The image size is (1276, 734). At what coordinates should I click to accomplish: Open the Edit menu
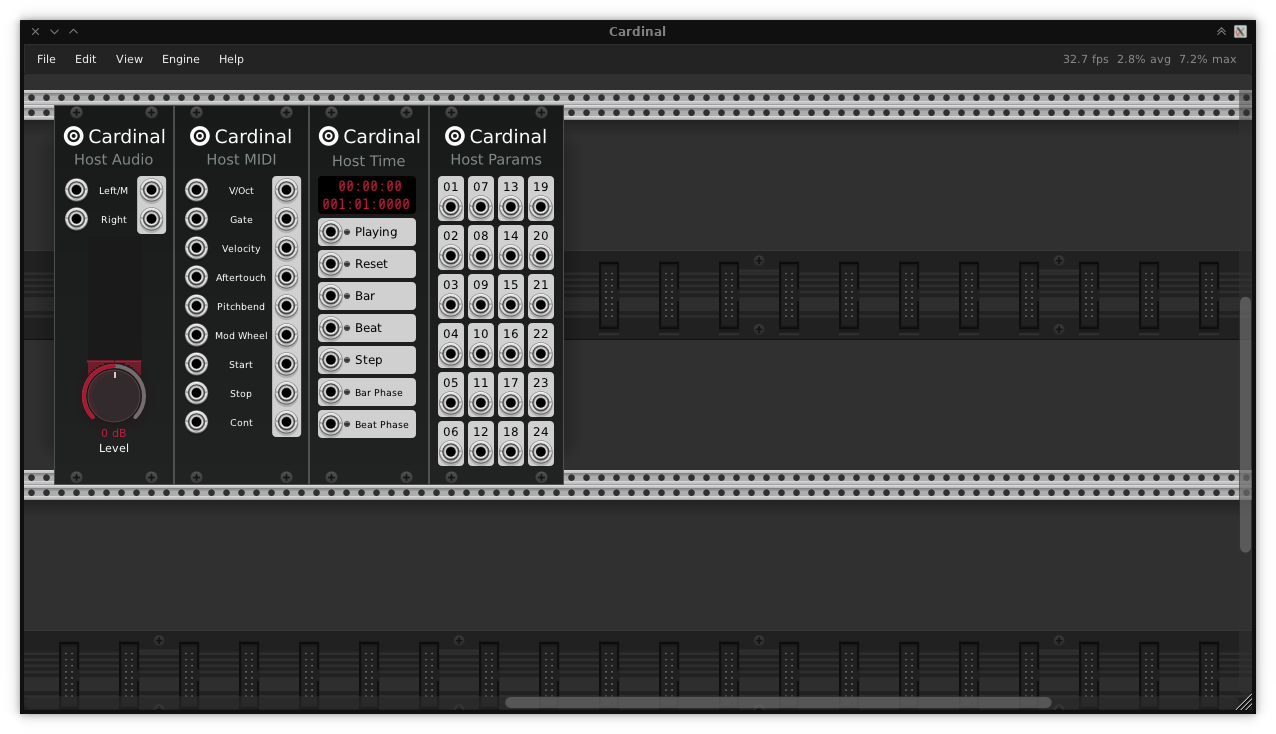tap(86, 59)
